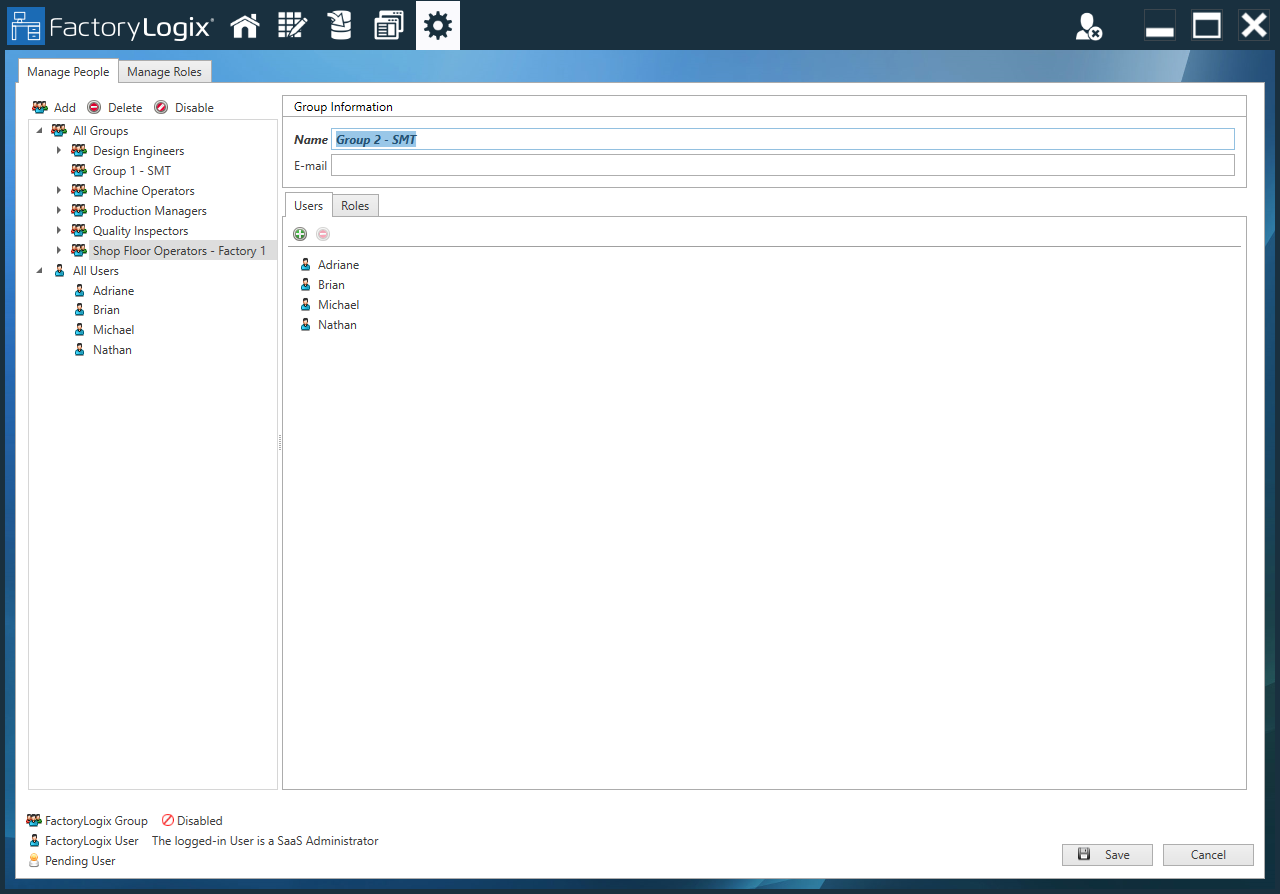Select Michael under All Users
Viewport: 1280px width, 894px height.
point(113,330)
